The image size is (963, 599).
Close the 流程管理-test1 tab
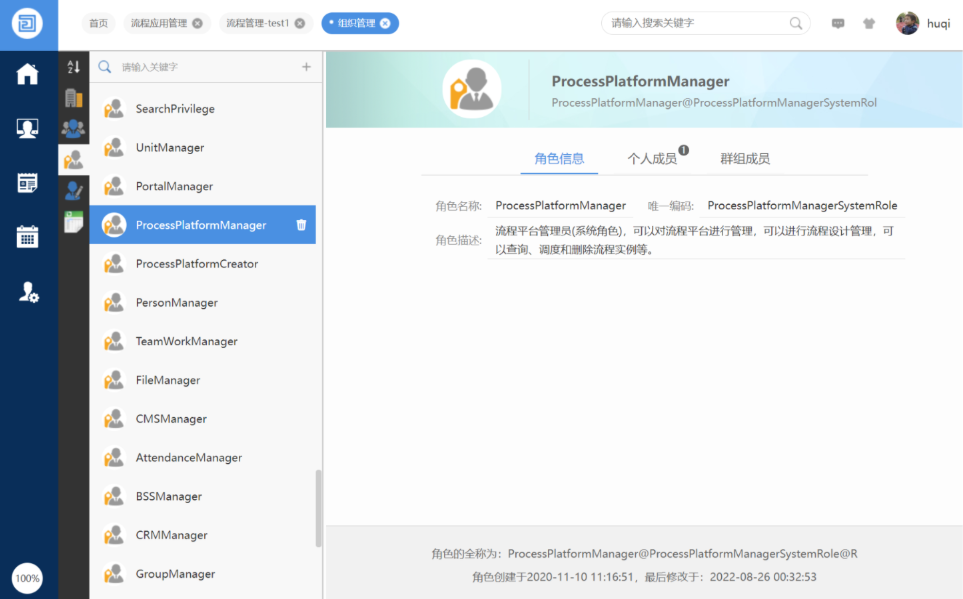point(299,23)
